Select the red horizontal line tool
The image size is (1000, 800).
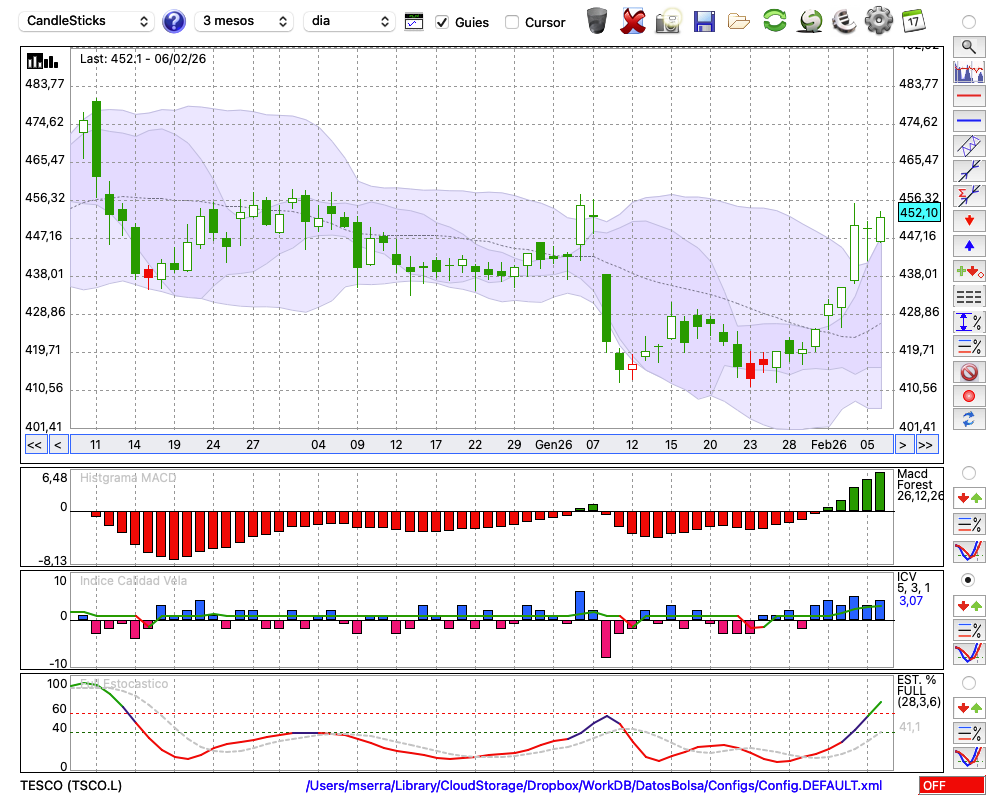(x=969, y=96)
